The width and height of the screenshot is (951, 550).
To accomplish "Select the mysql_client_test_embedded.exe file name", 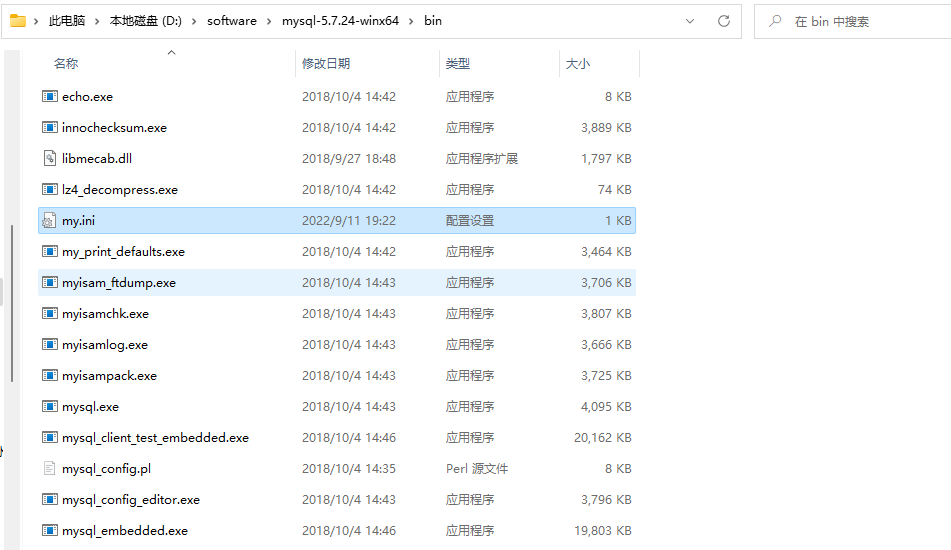I will click(x=155, y=437).
